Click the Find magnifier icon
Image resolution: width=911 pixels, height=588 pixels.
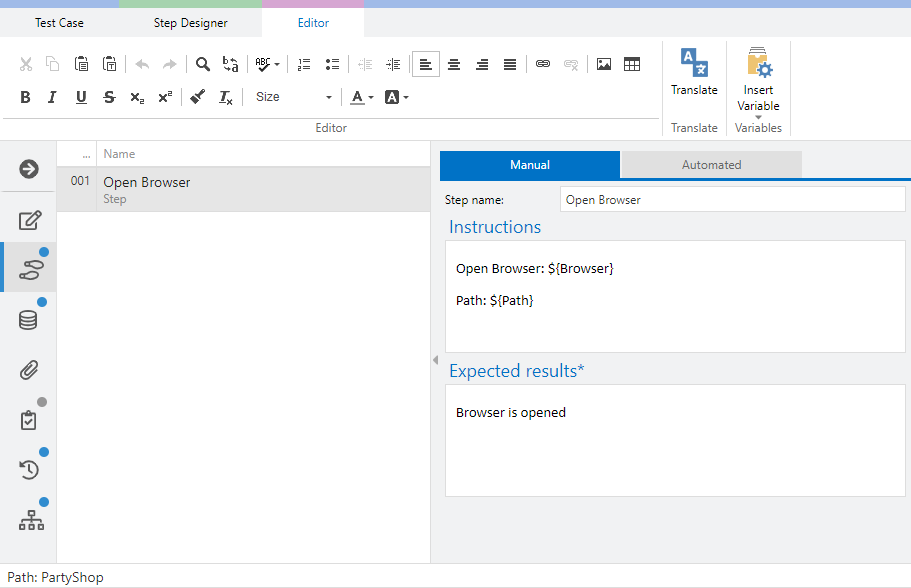(202, 64)
